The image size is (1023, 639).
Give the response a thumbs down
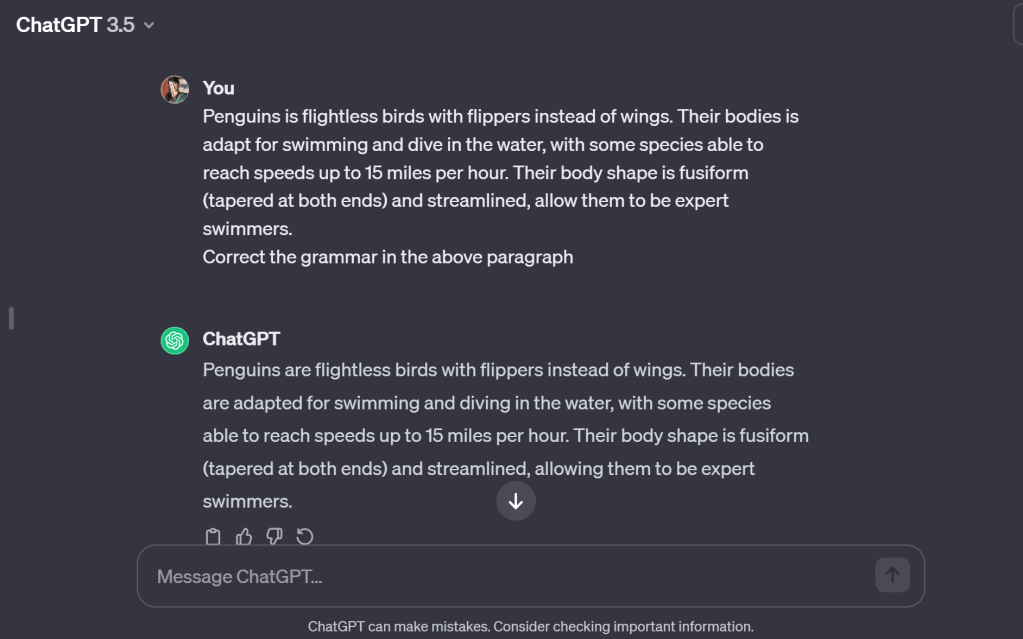[x=275, y=537]
